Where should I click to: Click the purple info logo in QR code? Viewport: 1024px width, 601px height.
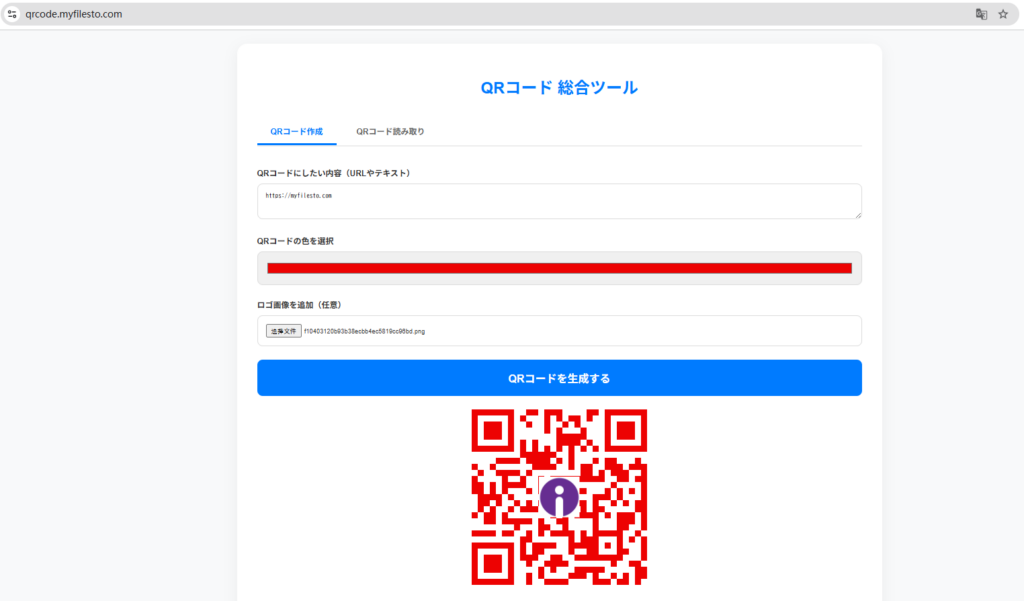click(559, 497)
